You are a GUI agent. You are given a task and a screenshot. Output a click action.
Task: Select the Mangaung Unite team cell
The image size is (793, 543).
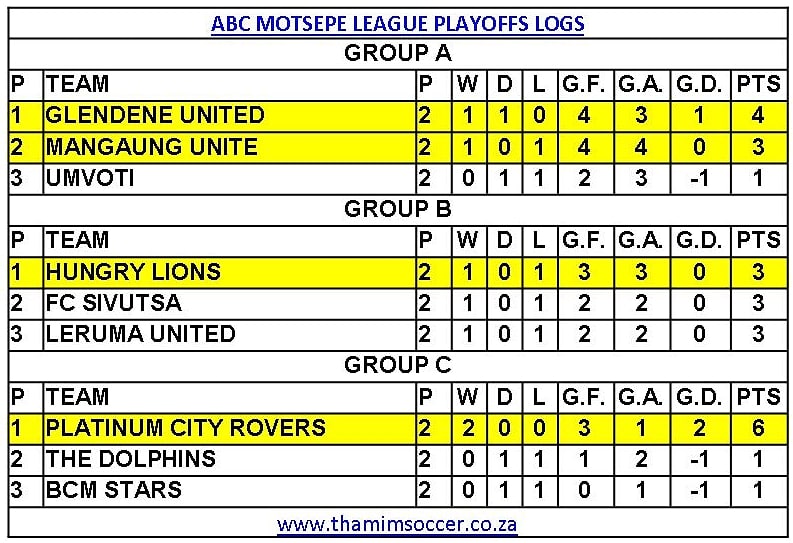coord(152,147)
